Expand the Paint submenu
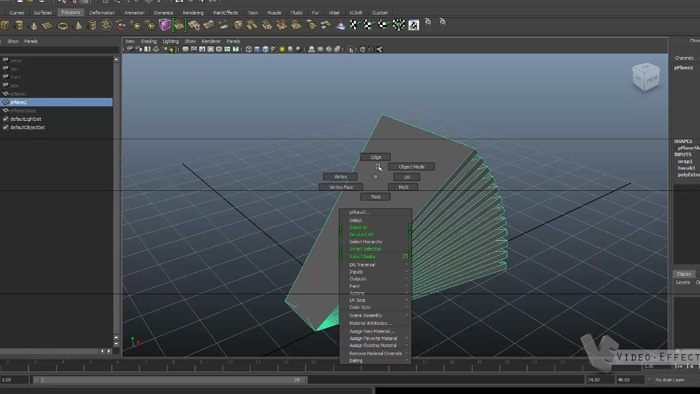This screenshot has width=700, height=394. [375, 286]
